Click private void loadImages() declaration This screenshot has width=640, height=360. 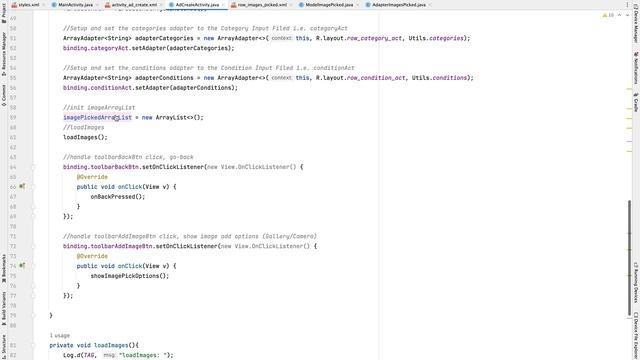click(94, 345)
